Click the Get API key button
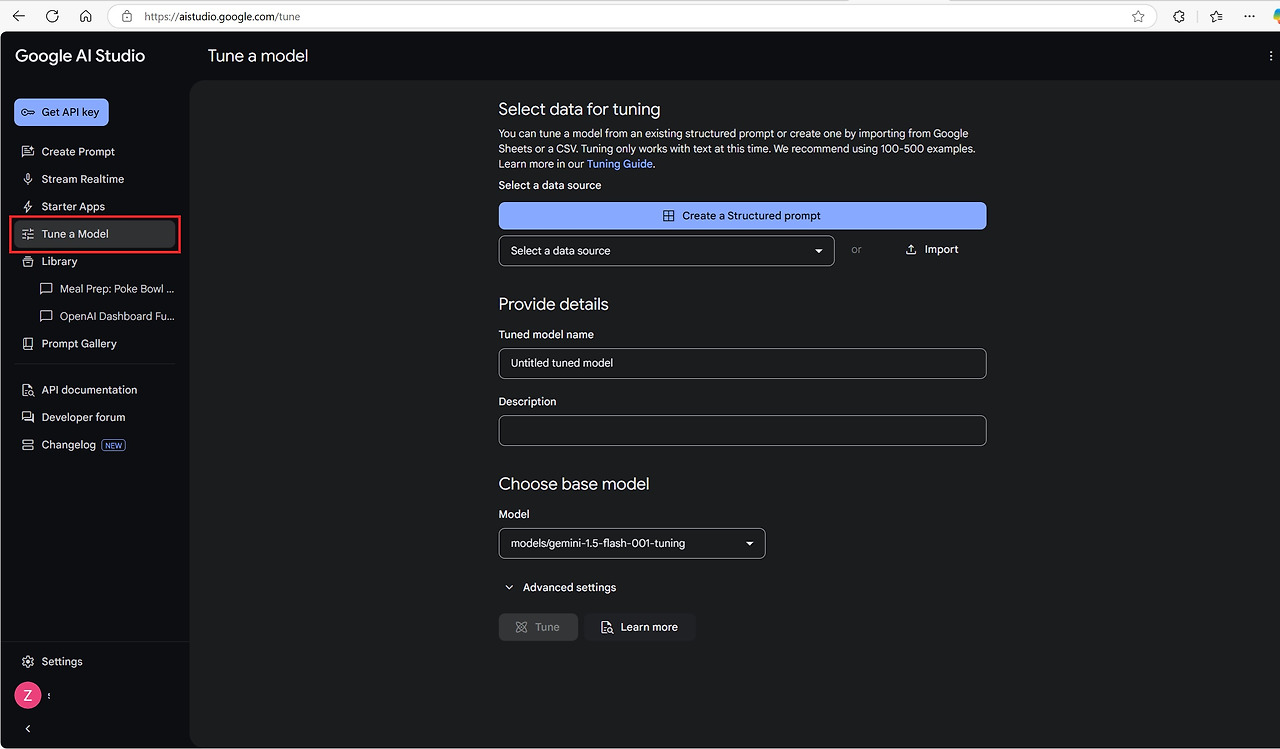Image resolution: width=1280 pixels, height=749 pixels. 61,112
